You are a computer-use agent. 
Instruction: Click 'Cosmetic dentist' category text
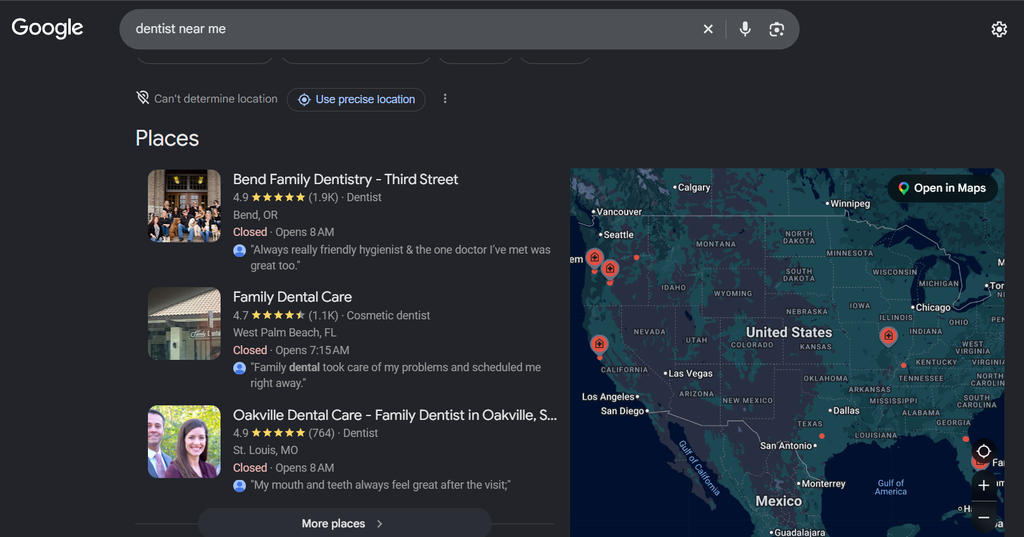click(388, 316)
